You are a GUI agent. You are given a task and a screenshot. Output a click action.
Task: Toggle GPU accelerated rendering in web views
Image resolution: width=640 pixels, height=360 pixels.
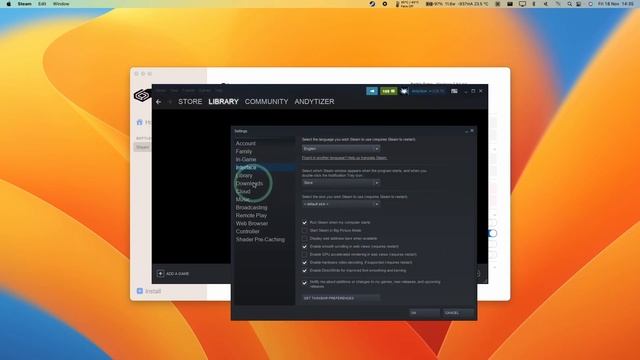[x=304, y=255]
